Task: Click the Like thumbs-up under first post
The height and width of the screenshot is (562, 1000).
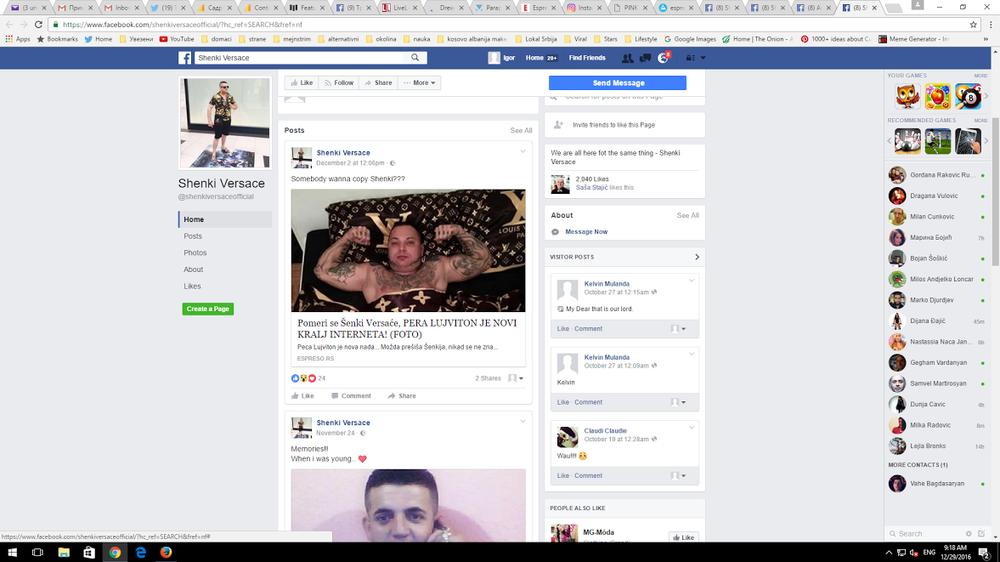Action: tap(302, 396)
